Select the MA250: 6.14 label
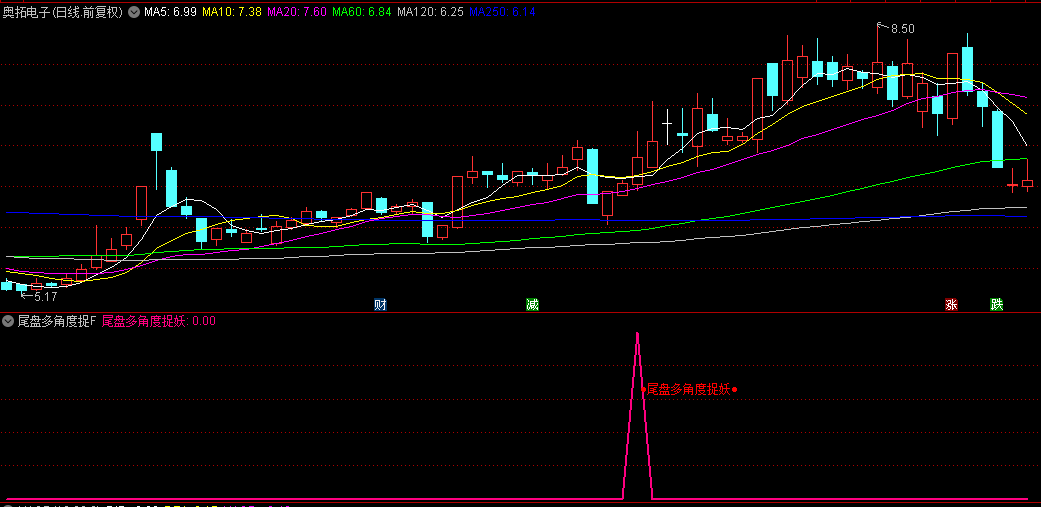1041x507 pixels. coord(503,12)
